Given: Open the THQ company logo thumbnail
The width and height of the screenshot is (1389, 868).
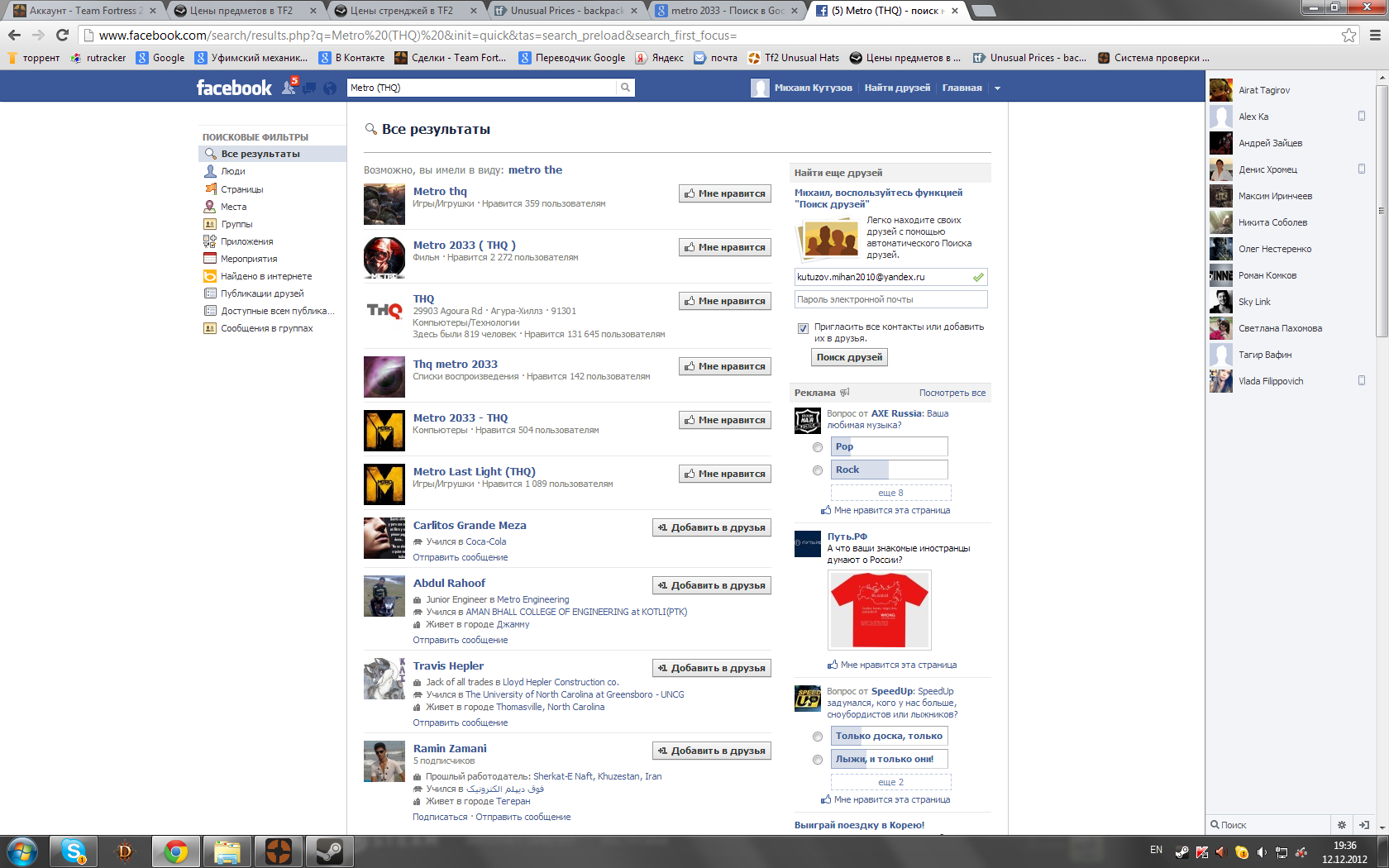Looking at the screenshot, I should tap(384, 311).
